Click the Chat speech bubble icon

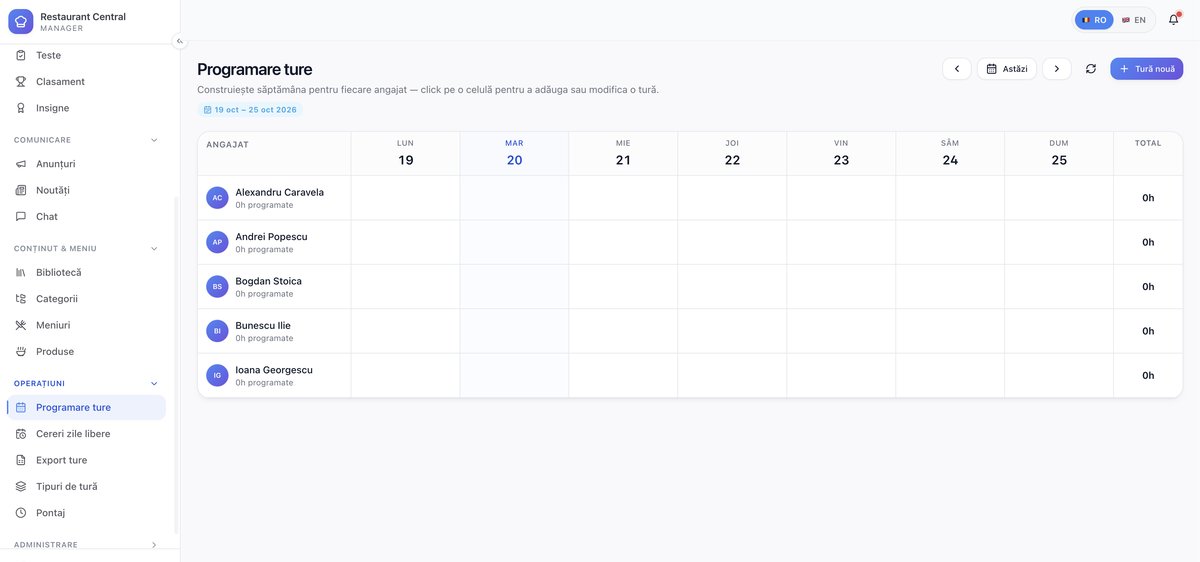(x=21, y=216)
